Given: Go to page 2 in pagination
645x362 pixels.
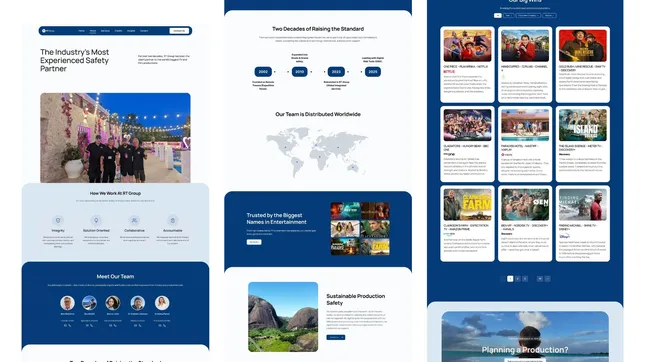Looking at the screenshot, I should point(517,278).
